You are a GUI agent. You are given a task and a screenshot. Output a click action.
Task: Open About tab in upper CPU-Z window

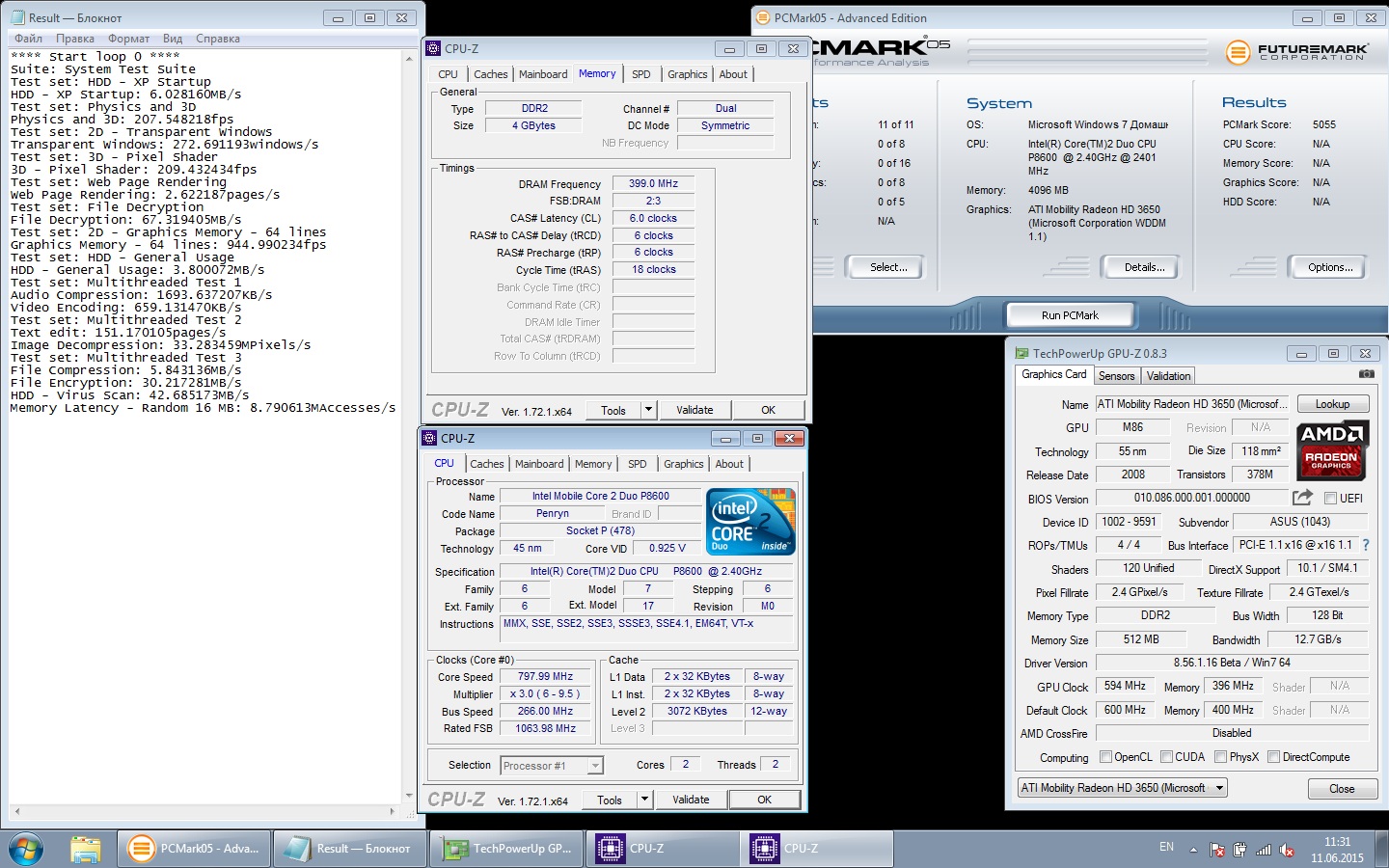coord(733,74)
